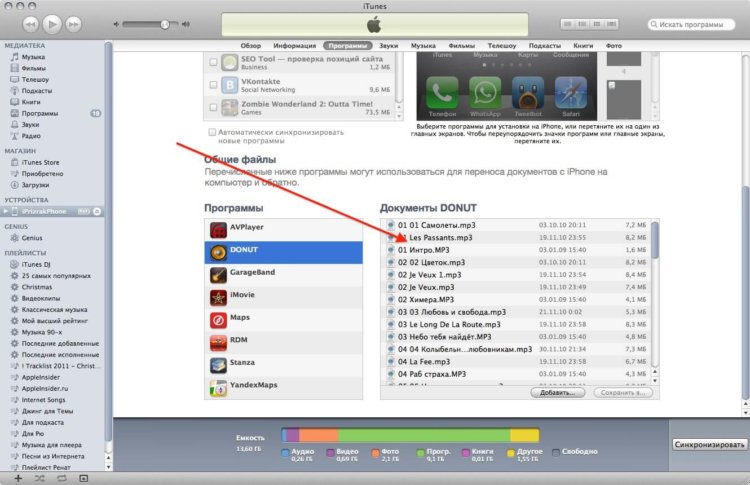Open the iTunes DJ playlist
This screenshot has width=750, height=485.
[x=36, y=264]
